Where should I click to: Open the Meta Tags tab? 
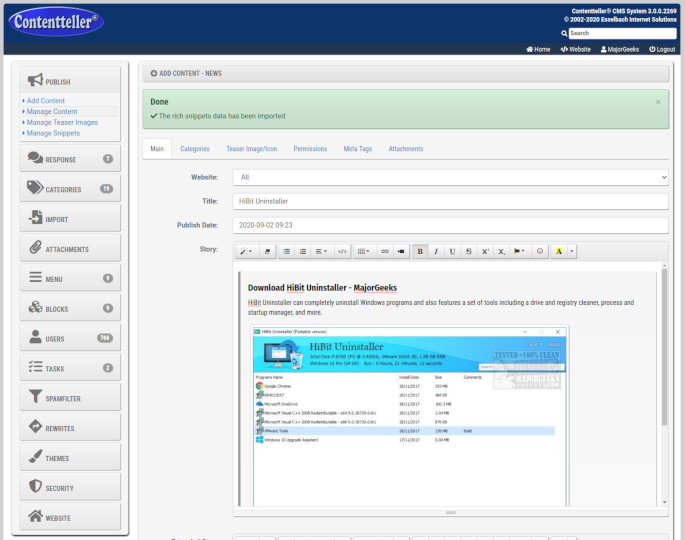pyautogui.click(x=358, y=149)
